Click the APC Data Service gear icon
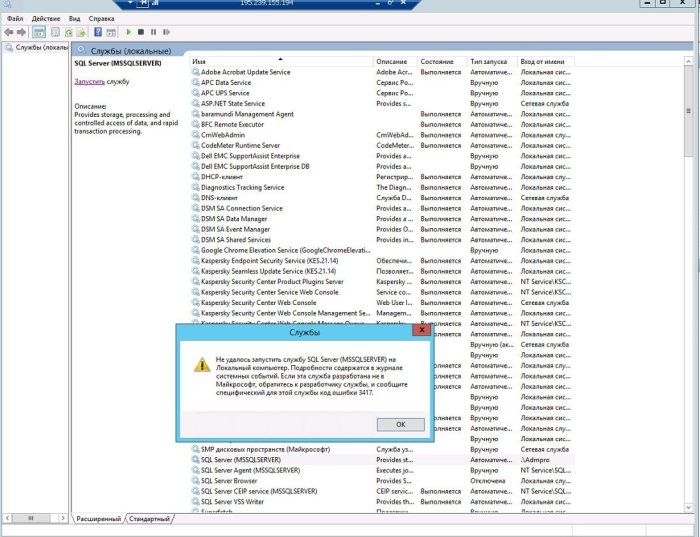 point(196,82)
